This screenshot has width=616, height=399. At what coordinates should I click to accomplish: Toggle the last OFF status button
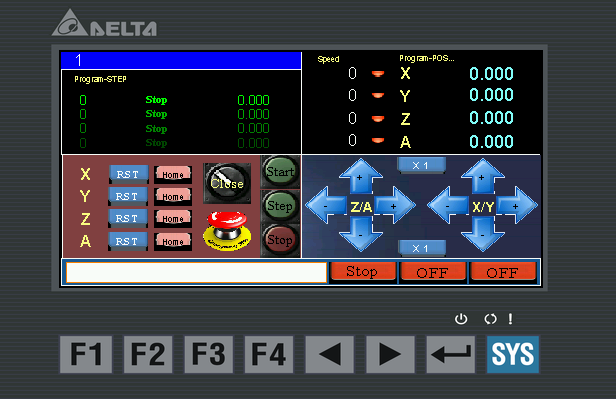[503, 272]
